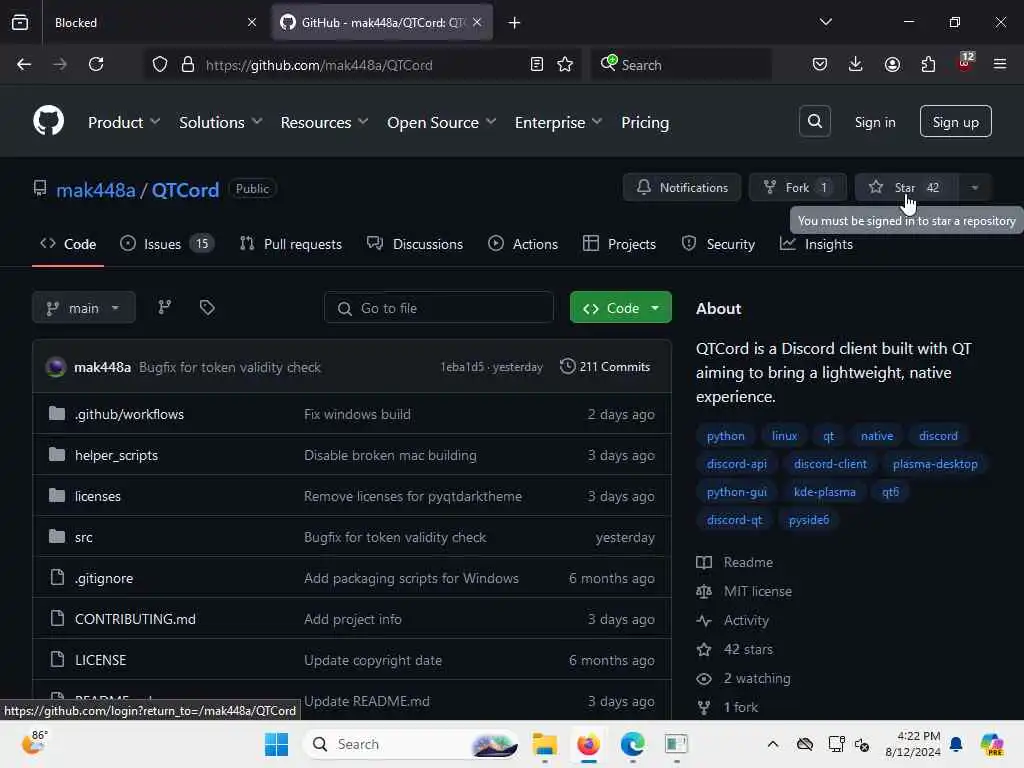Viewport: 1024px width, 768px height.
Task: Switch to the Discussions tab
Action: click(x=415, y=244)
